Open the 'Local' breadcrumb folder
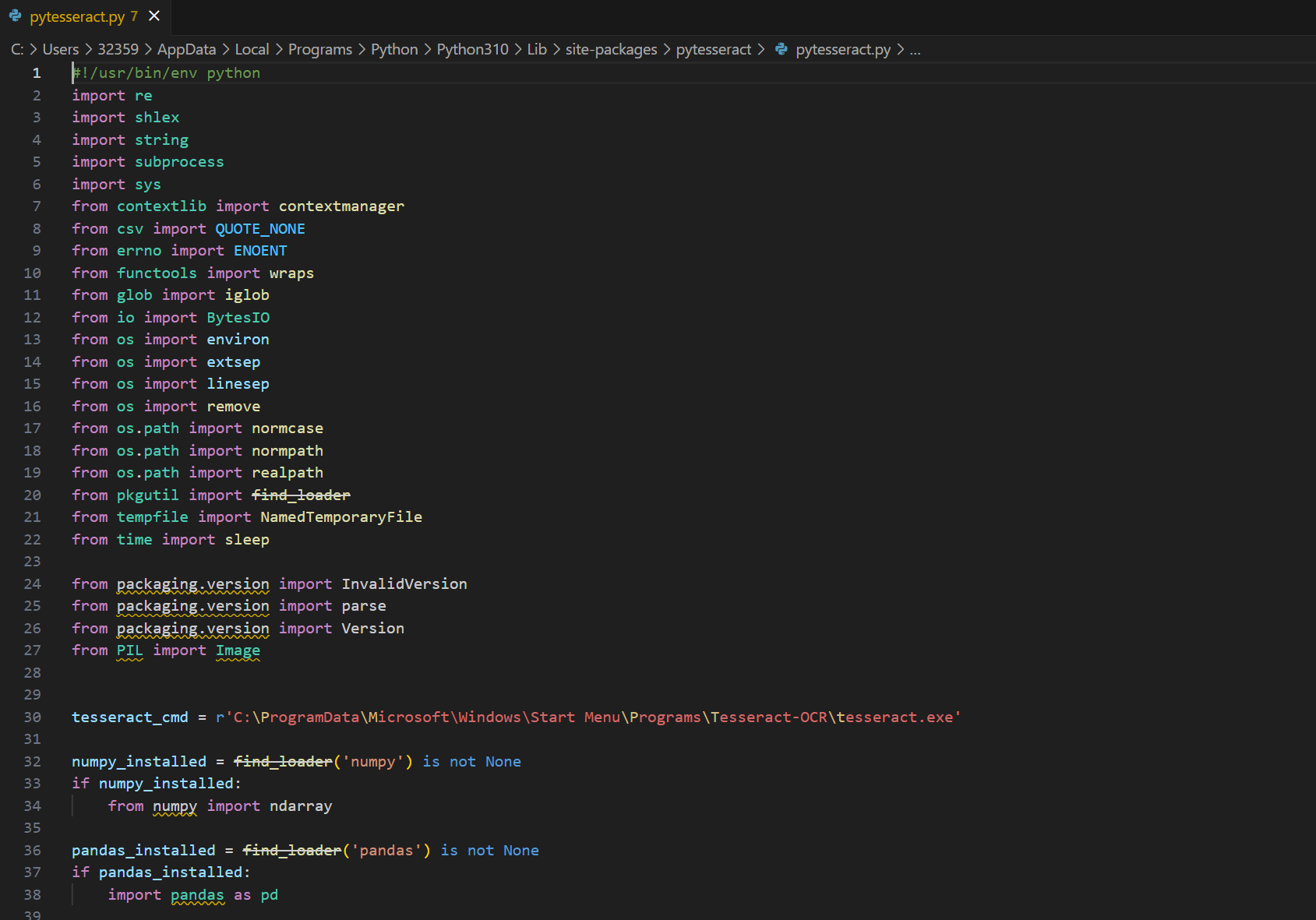The image size is (1316, 920). pos(252,49)
